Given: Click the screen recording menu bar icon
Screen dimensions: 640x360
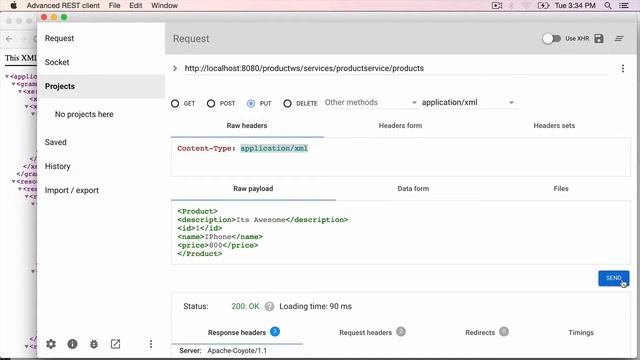Looking at the screenshot, I should [x=497, y=5].
